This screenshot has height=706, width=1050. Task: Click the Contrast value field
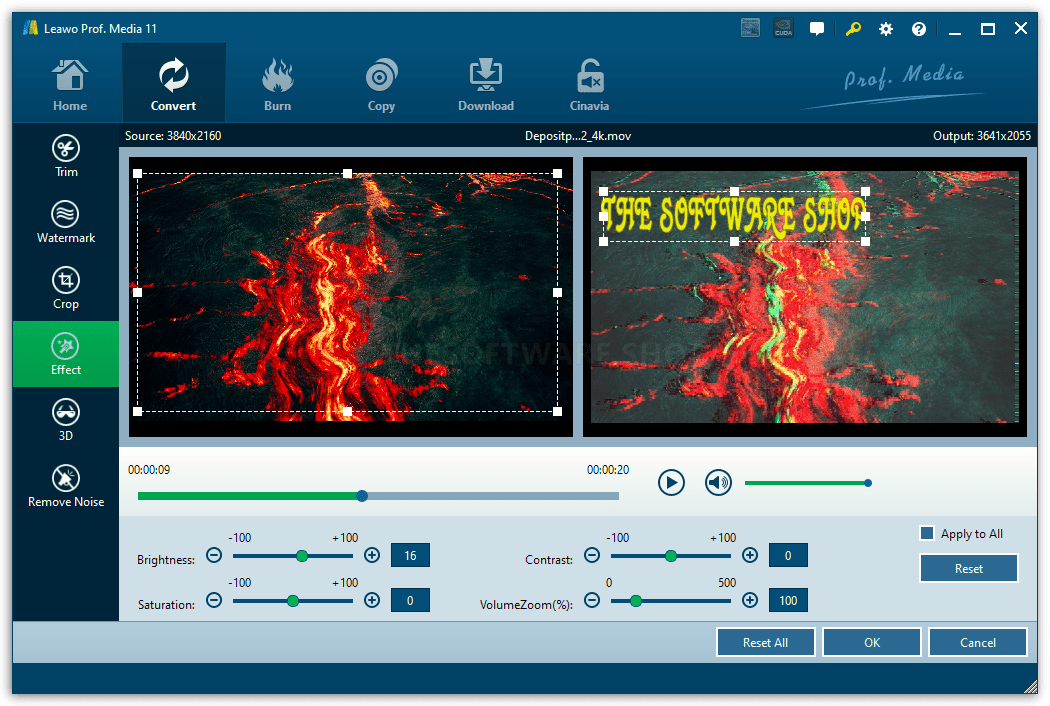(788, 555)
